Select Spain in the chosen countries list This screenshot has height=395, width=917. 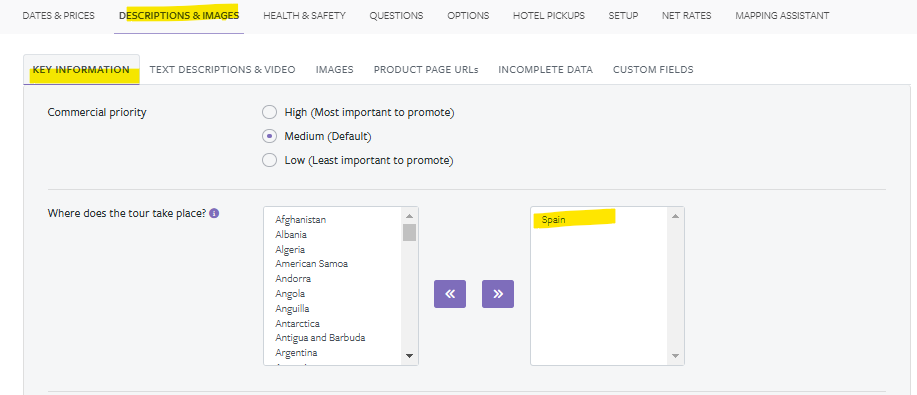click(553, 220)
